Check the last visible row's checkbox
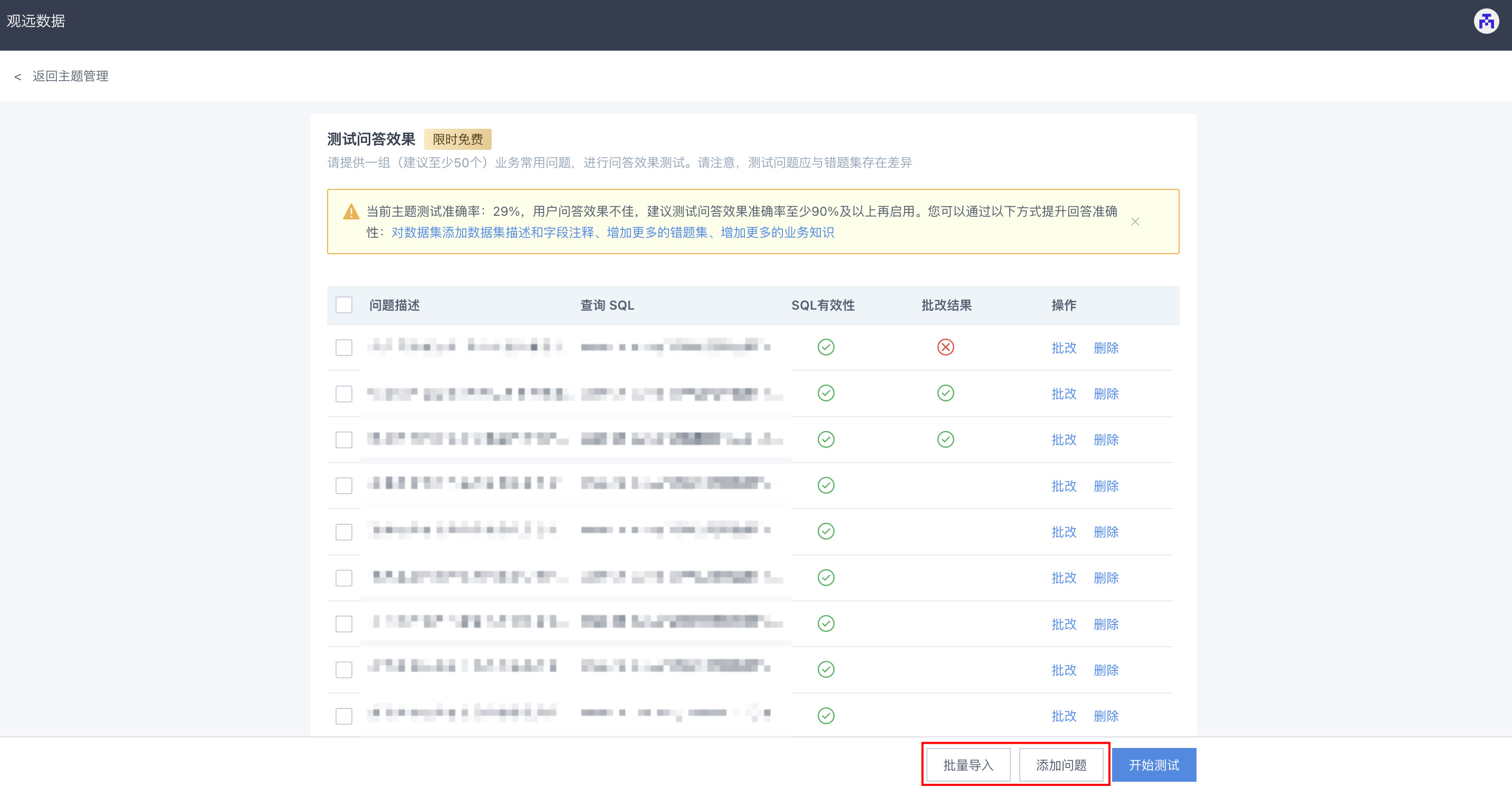 click(x=343, y=716)
